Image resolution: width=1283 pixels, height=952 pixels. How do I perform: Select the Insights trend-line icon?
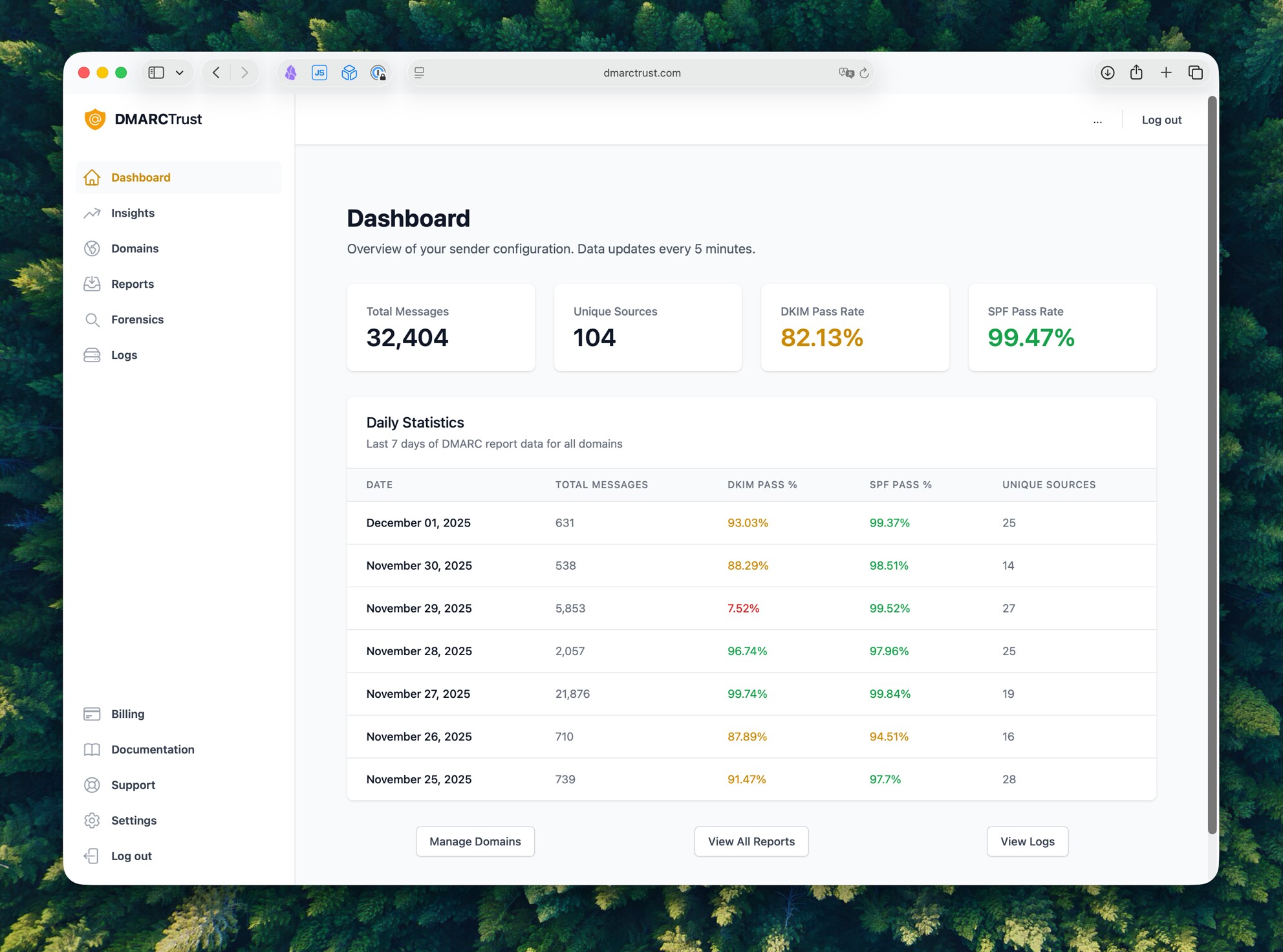92,213
